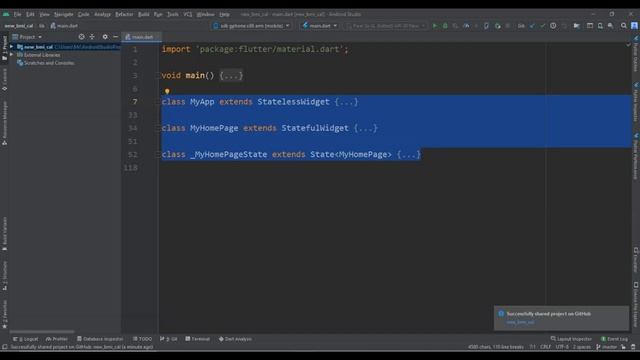Image resolution: width=640 pixels, height=360 pixels.
Task: Click the Git update project arrow icon
Action: tap(532, 26)
